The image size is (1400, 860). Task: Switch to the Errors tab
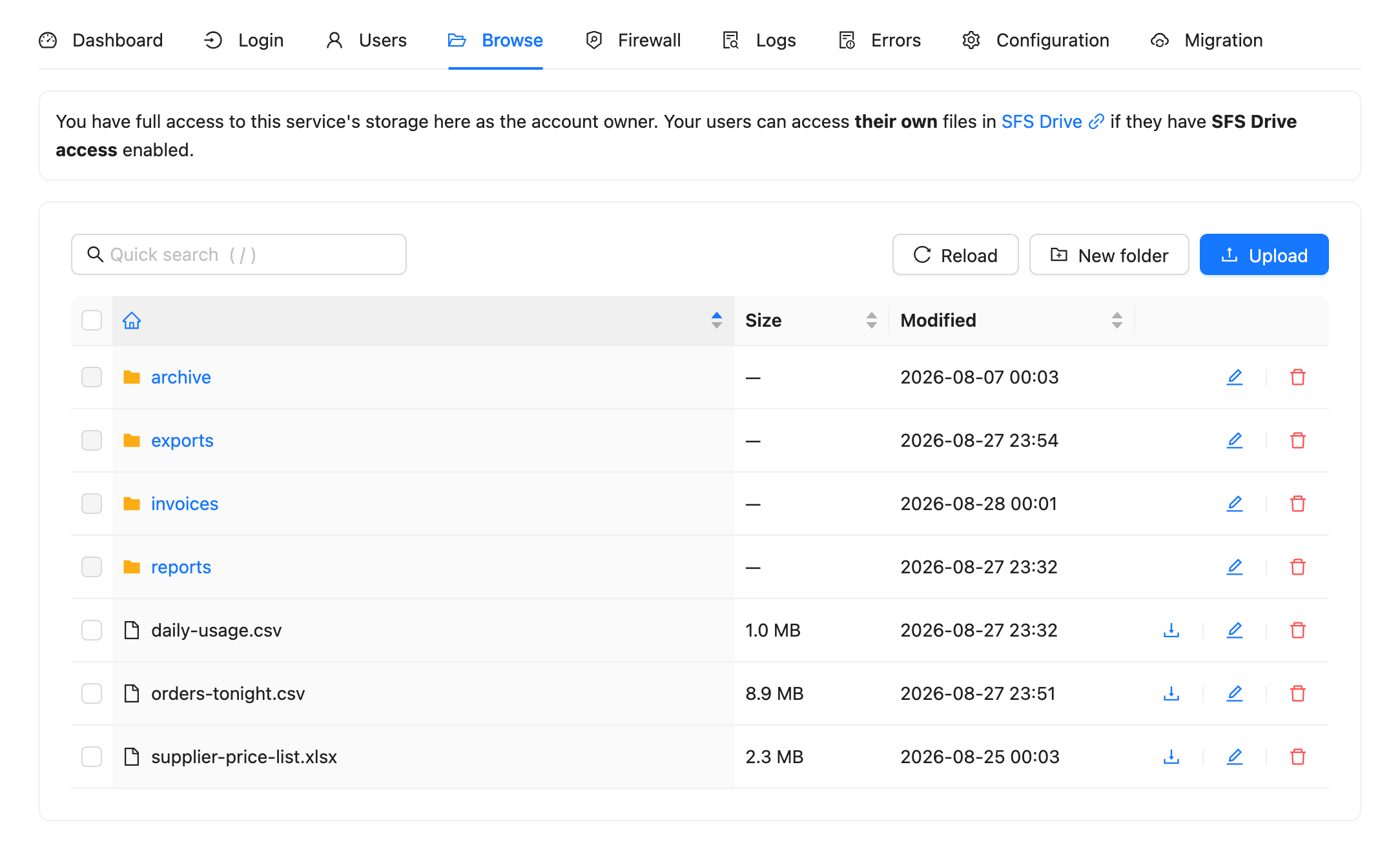coord(880,40)
